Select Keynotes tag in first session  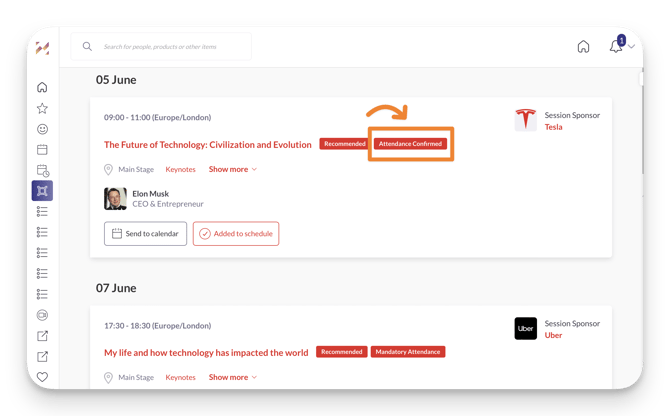pos(180,169)
